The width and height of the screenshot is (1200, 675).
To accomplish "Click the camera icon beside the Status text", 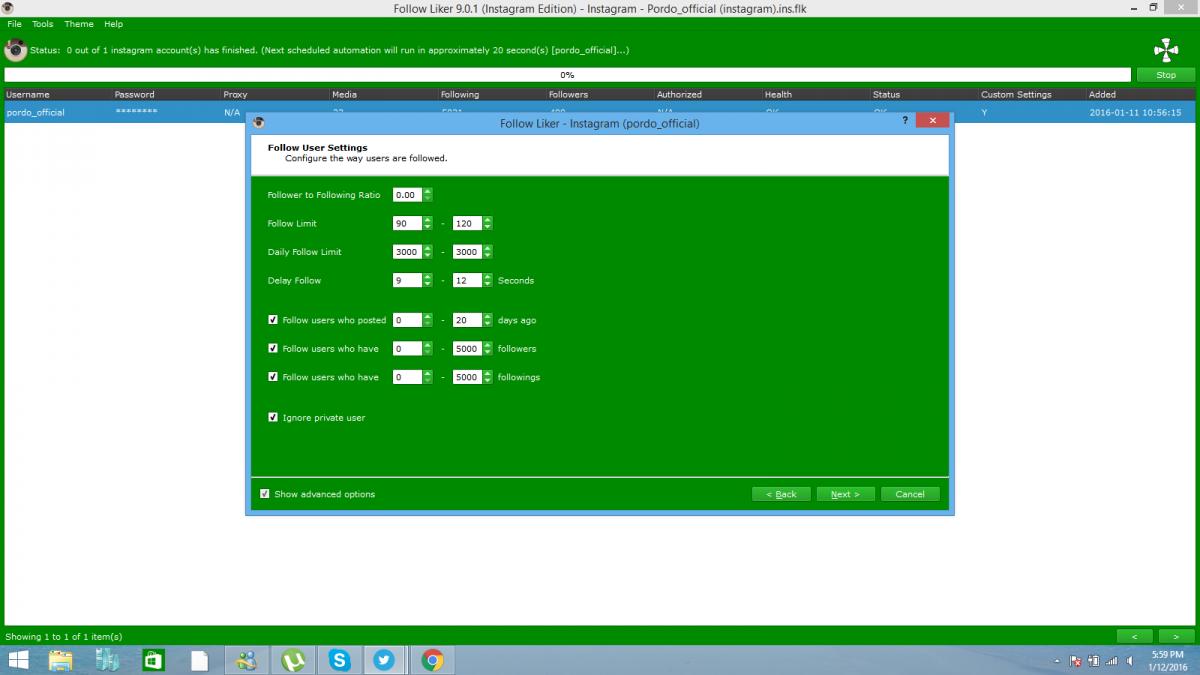I will [x=15, y=50].
